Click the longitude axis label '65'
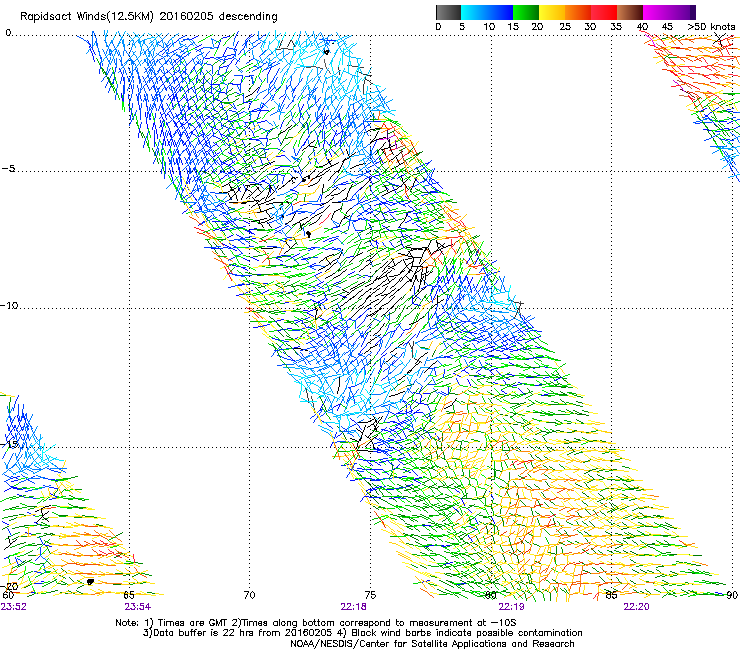Screen dimensions: 740x650 click(129, 595)
